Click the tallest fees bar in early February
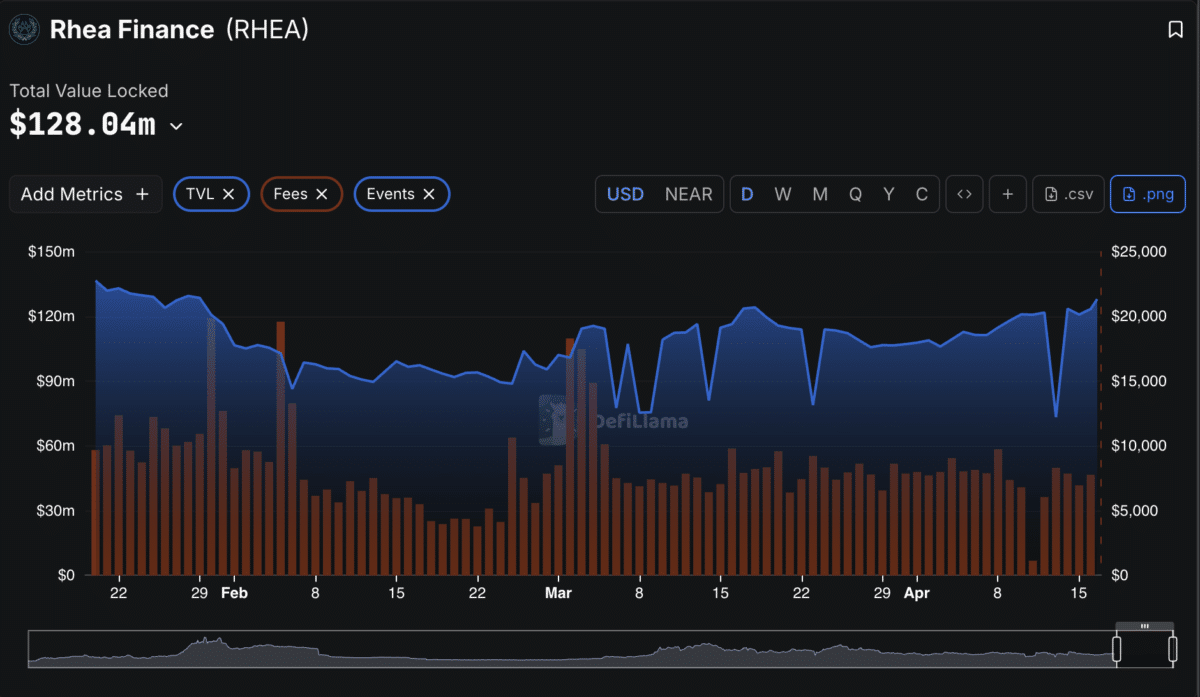The image size is (1200, 697). click(281, 448)
